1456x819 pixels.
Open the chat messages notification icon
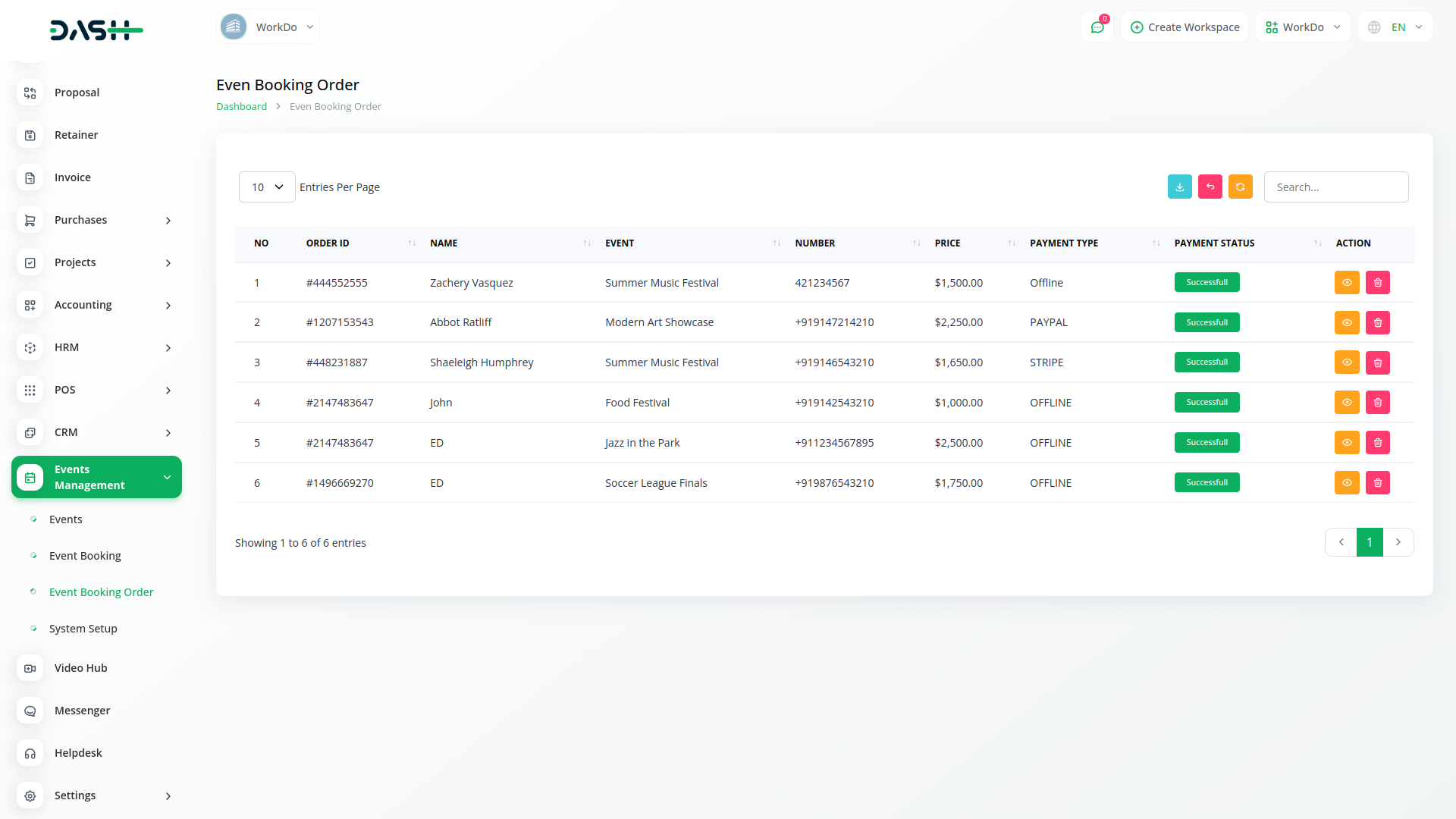pos(1097,27)
